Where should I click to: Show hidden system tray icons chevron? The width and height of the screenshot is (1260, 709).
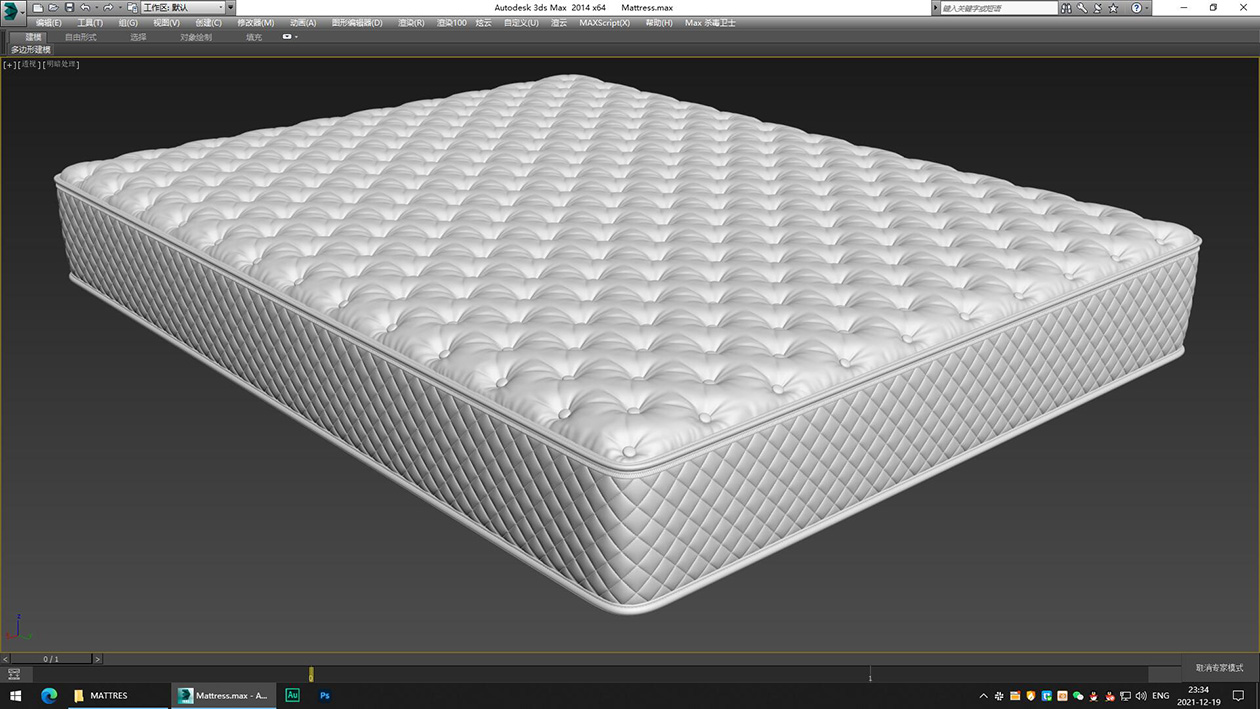click(983, 696)
